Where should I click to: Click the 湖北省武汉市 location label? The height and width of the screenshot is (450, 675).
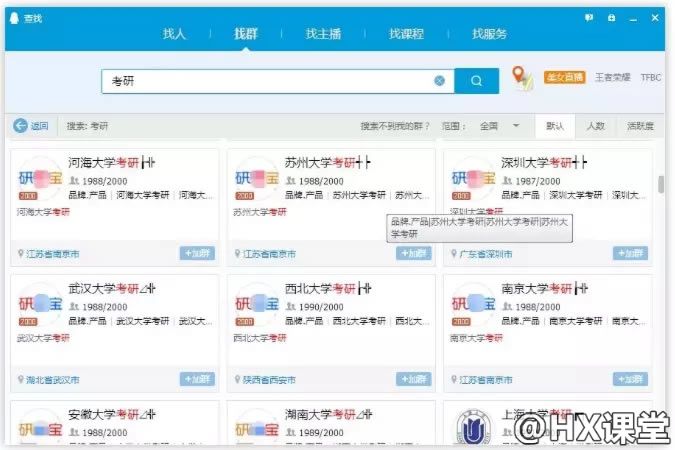[53, 380]
